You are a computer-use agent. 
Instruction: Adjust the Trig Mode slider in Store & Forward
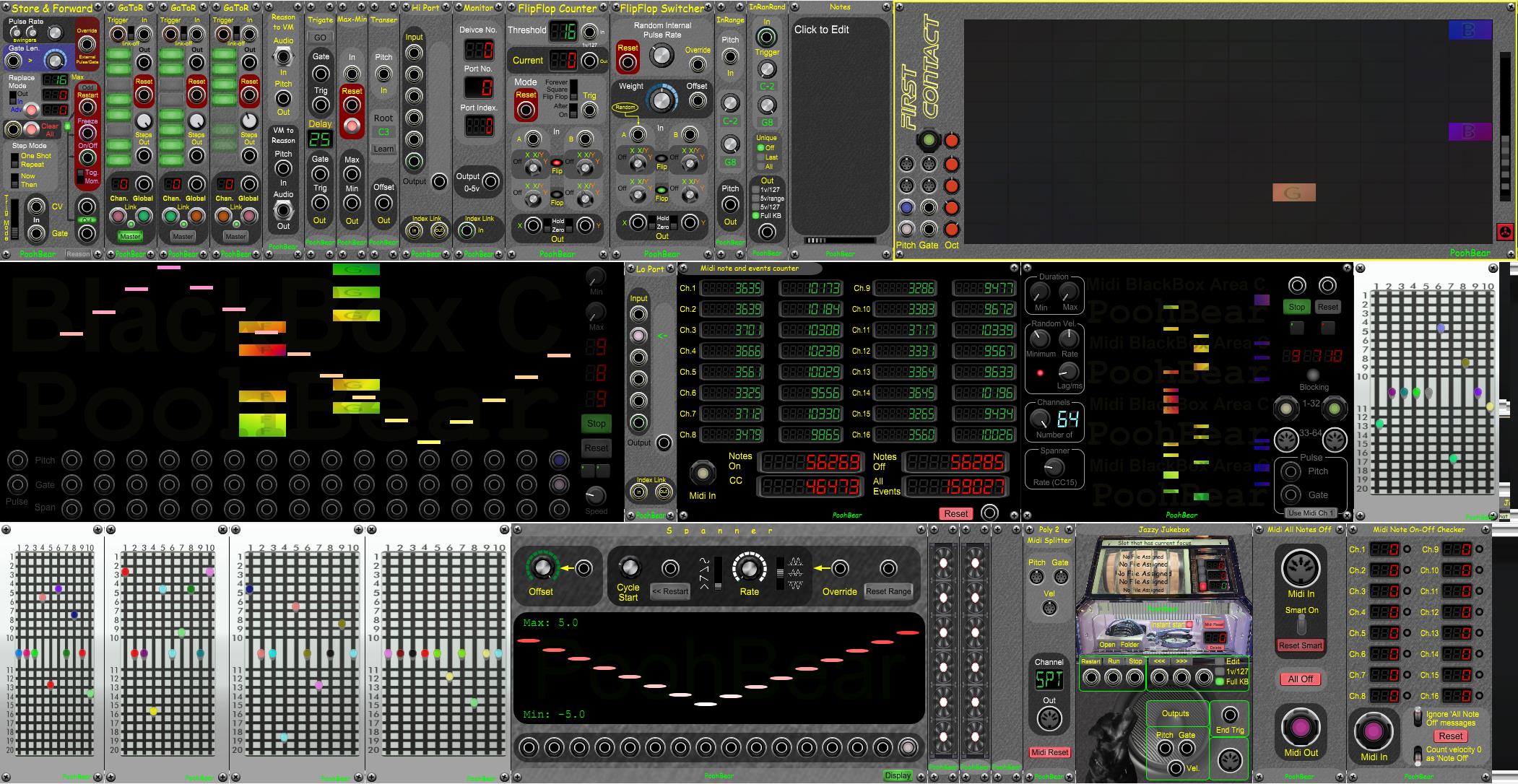15,221
